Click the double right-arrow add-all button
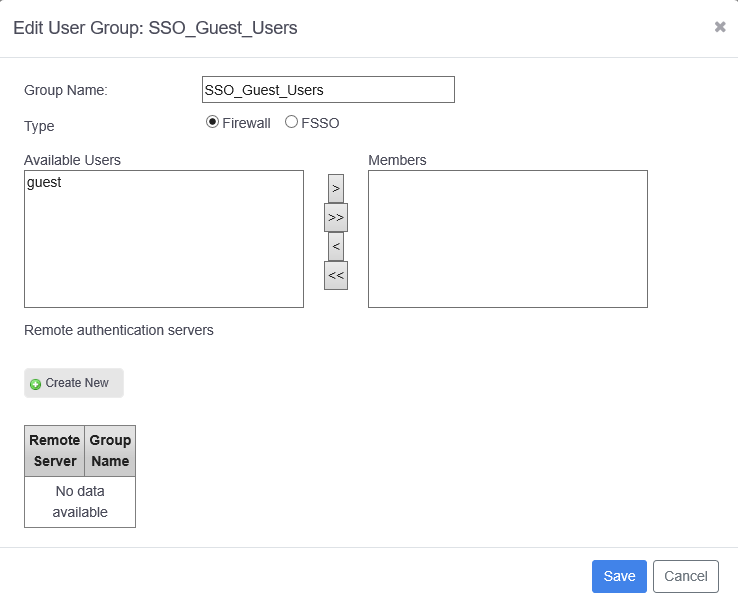Viewport: 738px width, 609px height. [336, 217]
